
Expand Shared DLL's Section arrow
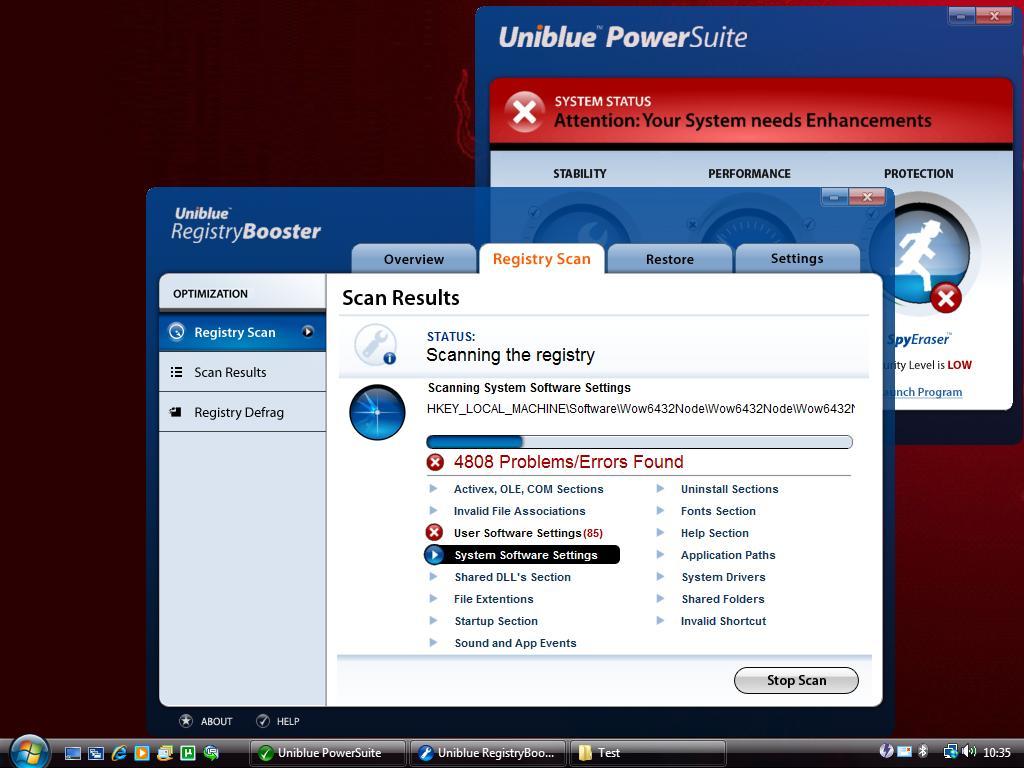[433, 577]
